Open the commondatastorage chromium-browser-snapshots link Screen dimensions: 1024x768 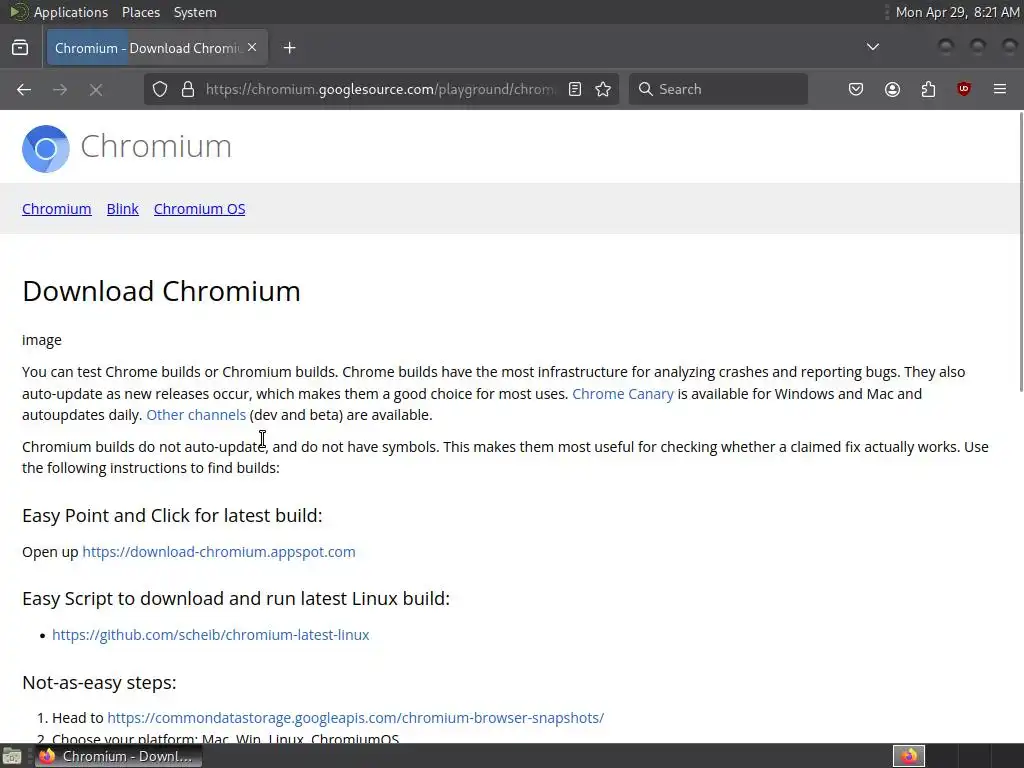click(355, 718)
